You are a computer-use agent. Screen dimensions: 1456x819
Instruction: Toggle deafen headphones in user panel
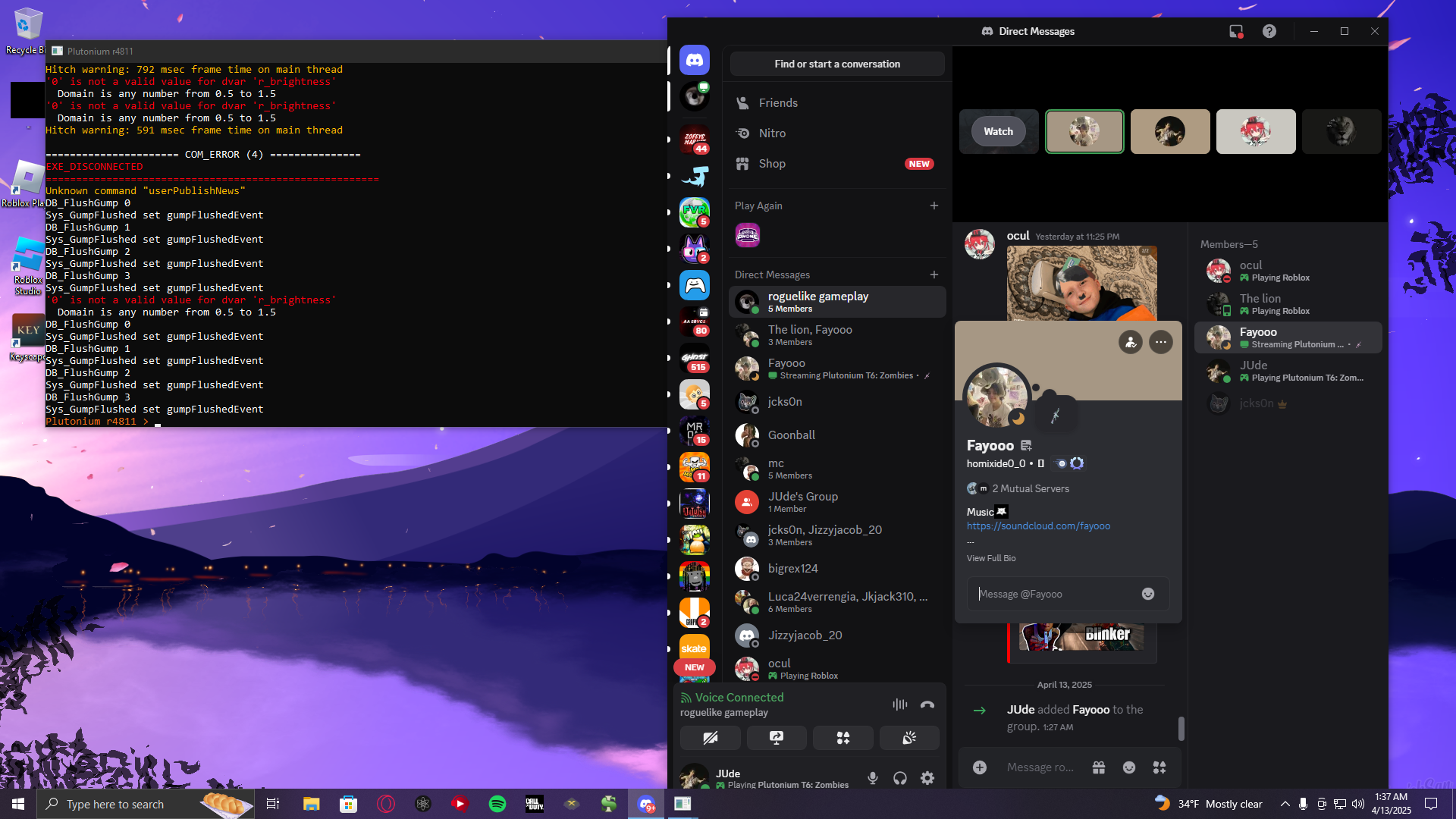pyautogui.click(x=900, y=778)
